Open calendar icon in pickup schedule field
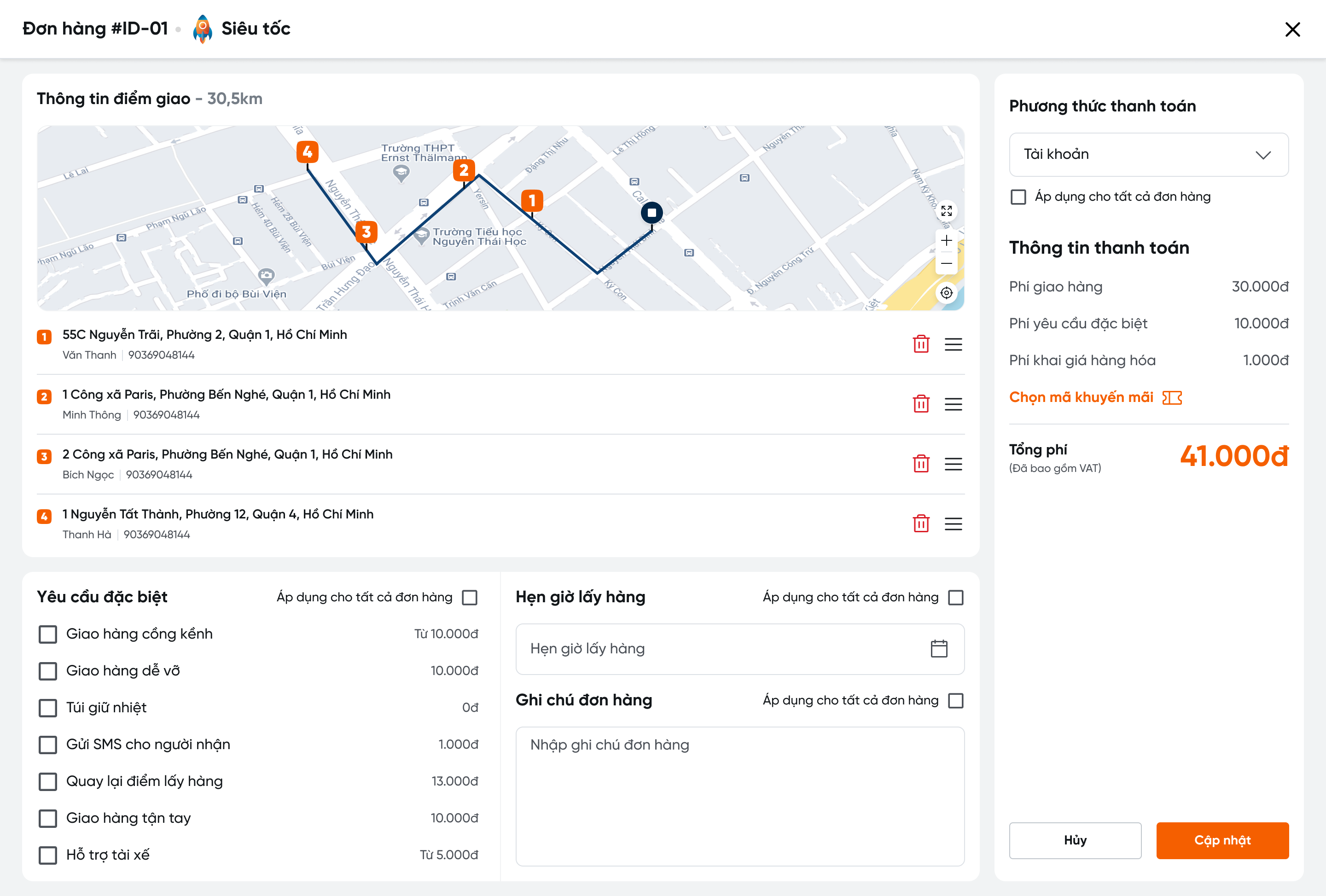Viewport: 1326px width, 896px height. [939, 648]
